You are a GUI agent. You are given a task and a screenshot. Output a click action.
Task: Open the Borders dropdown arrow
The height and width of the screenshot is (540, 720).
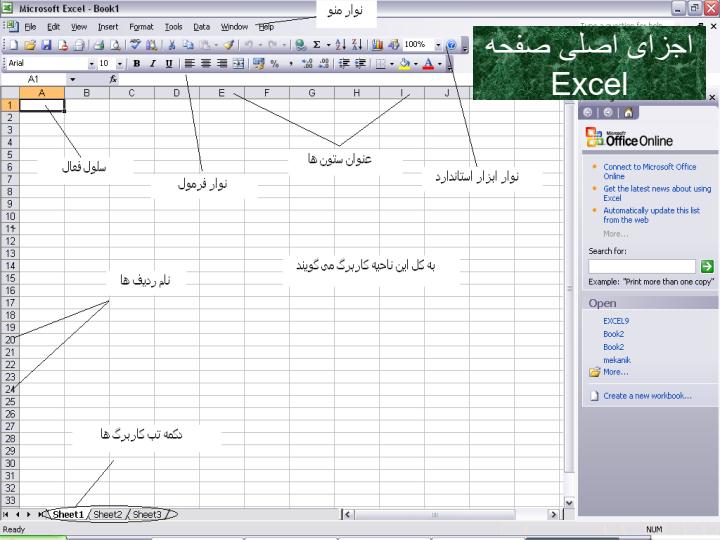point(392,64)
